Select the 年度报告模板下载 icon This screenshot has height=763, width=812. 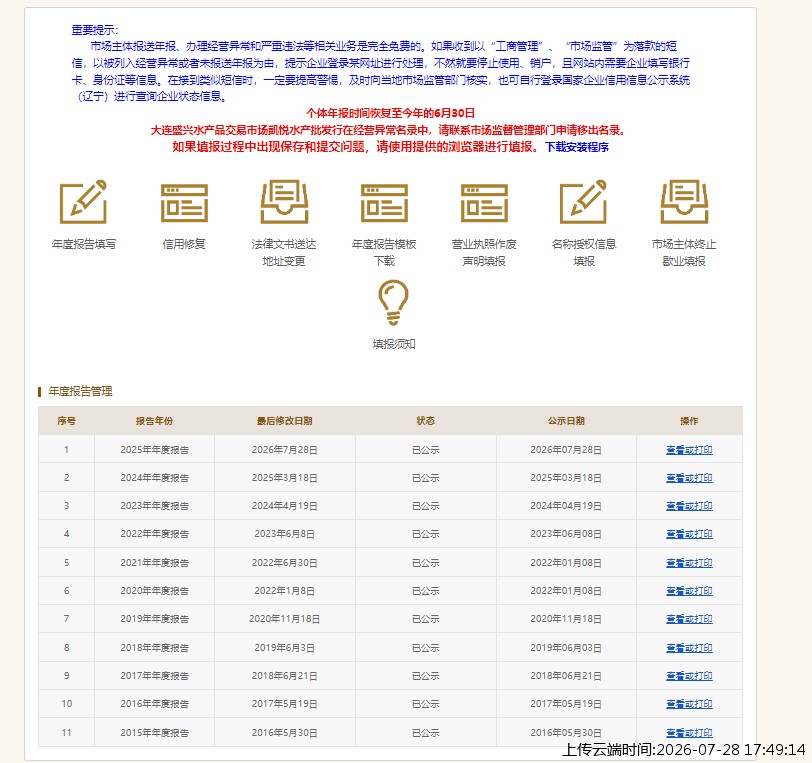point(384,202)
